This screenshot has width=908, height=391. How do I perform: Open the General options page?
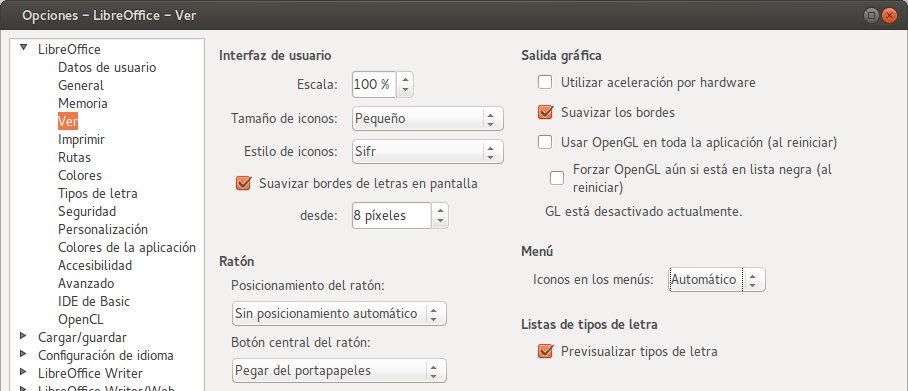pos(81,85)
